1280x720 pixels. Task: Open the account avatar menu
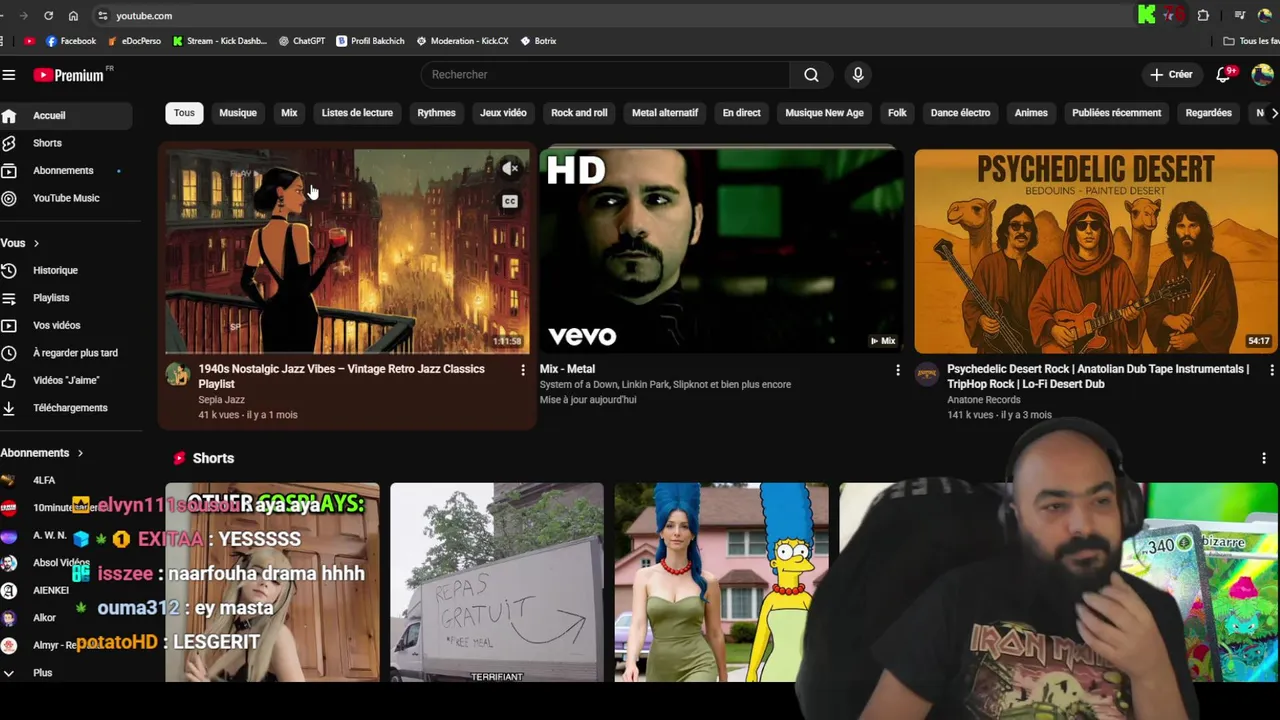click(x=1262, y=75)
